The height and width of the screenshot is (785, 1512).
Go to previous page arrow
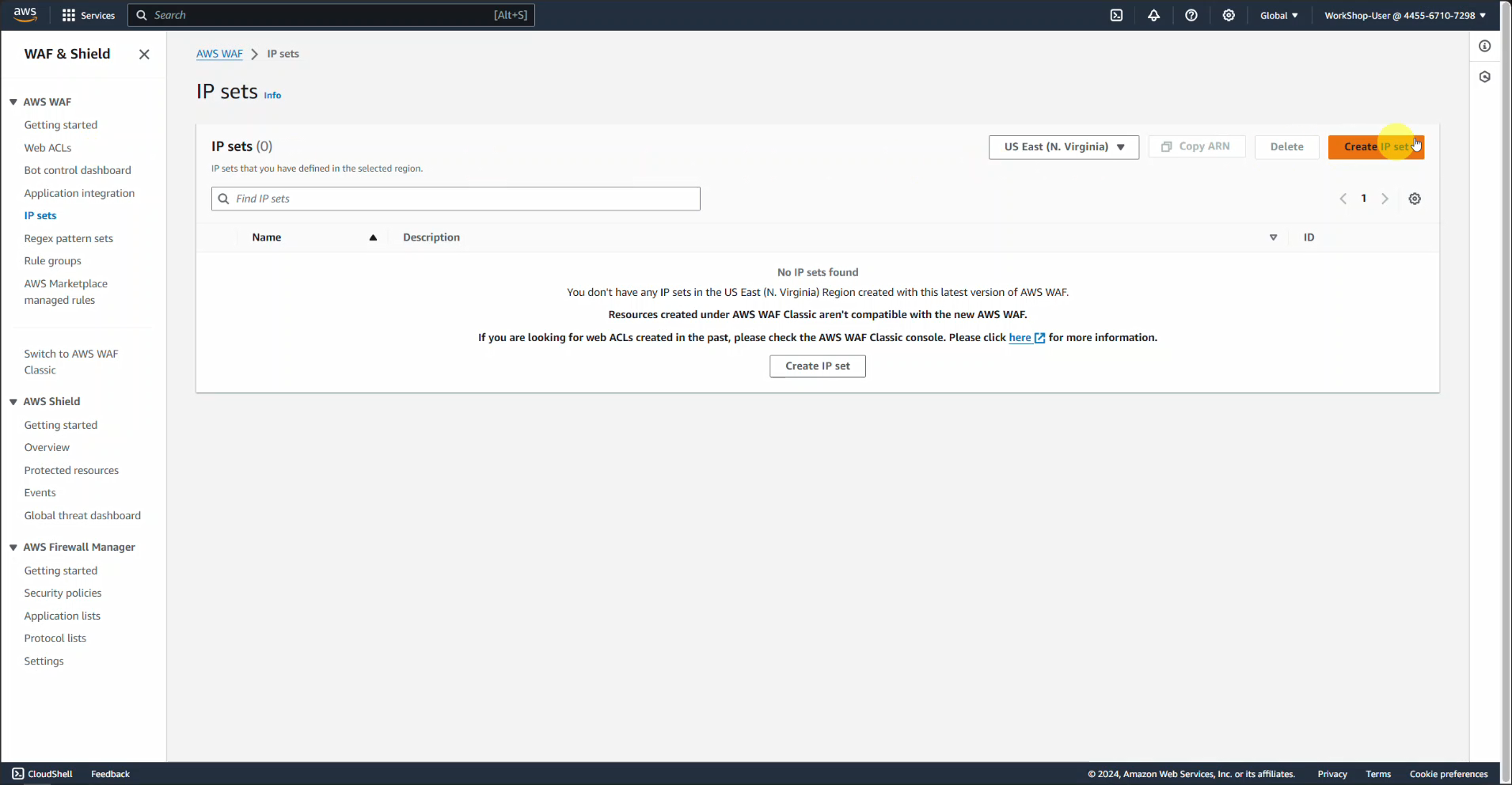[x=1343, y=199]
